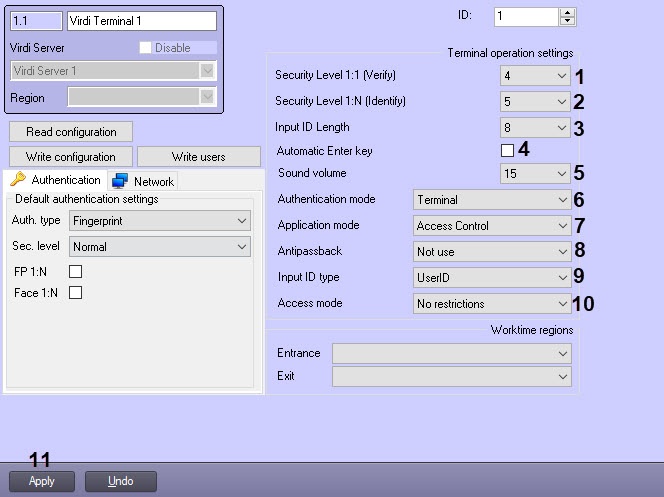664x497 pixels.
Task: Click the Apply button
Action: pyautogui.click(x=42, y=481)
